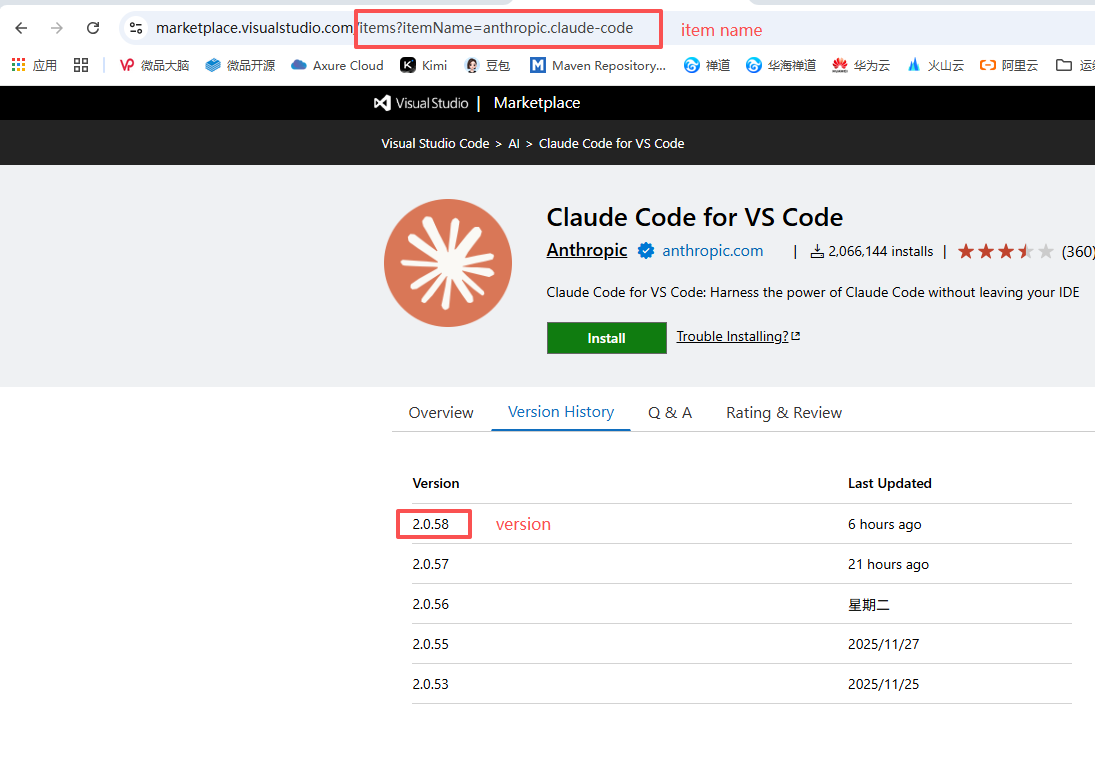
Task: Click the browser back arrow
Action: coord(21,28)
